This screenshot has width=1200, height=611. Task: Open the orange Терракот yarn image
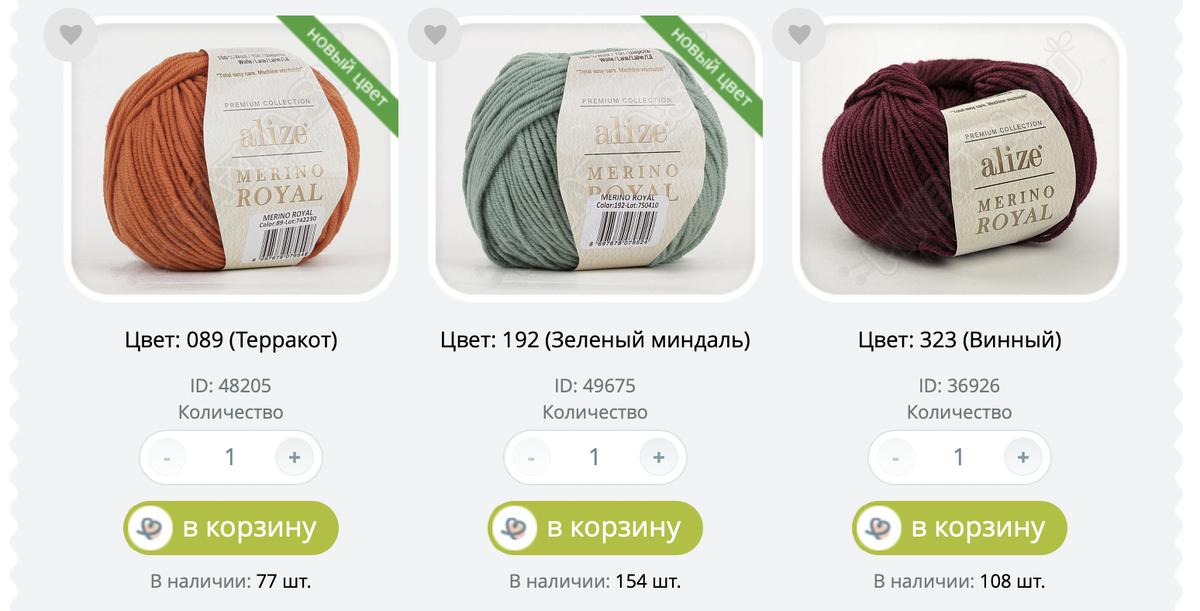pos(231,159)
